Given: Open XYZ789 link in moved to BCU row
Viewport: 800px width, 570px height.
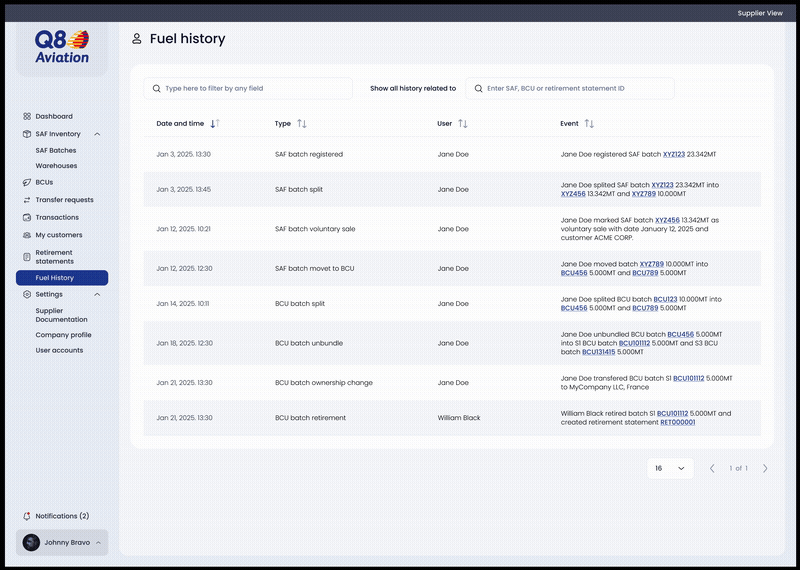Looking at the screenshot, I should coord(652,264).
